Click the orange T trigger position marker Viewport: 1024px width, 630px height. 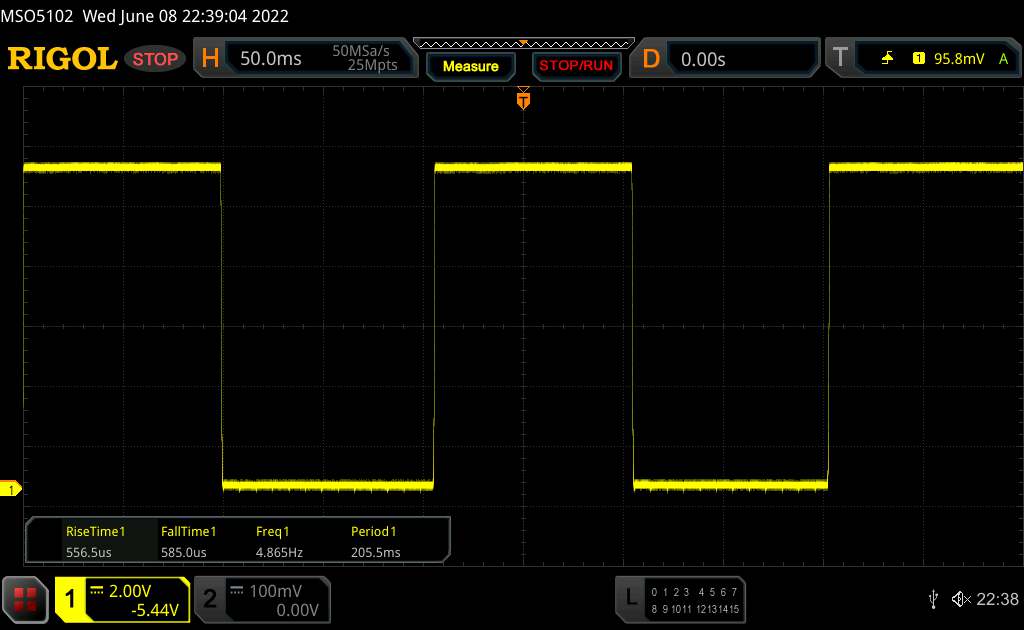[x=523, y=100]
